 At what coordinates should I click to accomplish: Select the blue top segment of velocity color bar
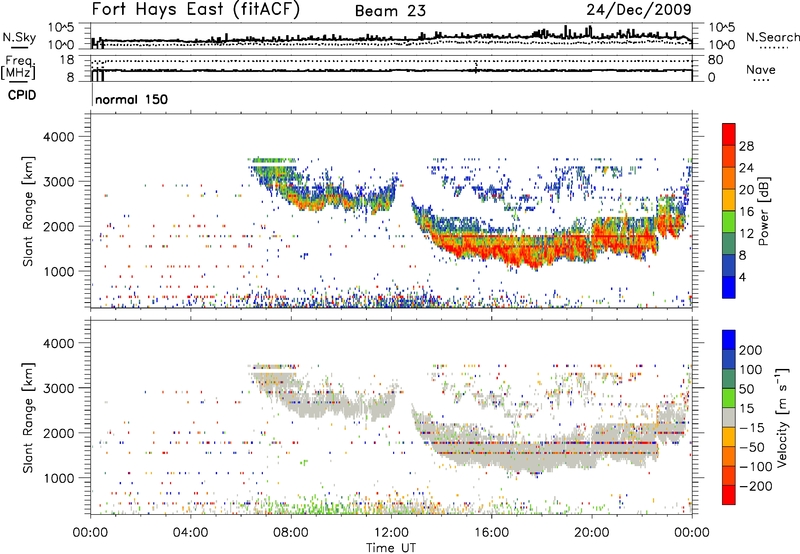point(729,340)
